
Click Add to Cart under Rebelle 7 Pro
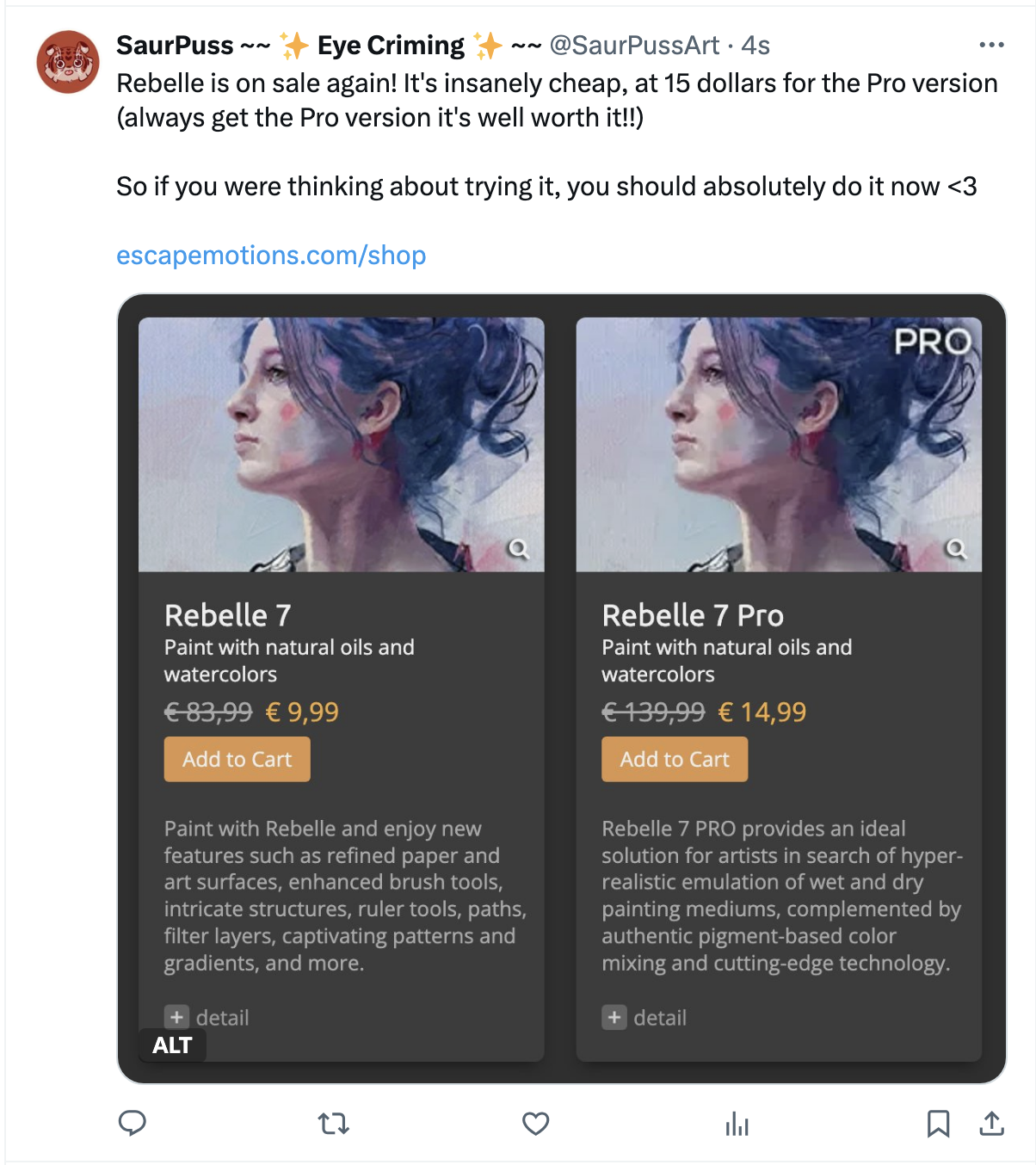[675, 759]
